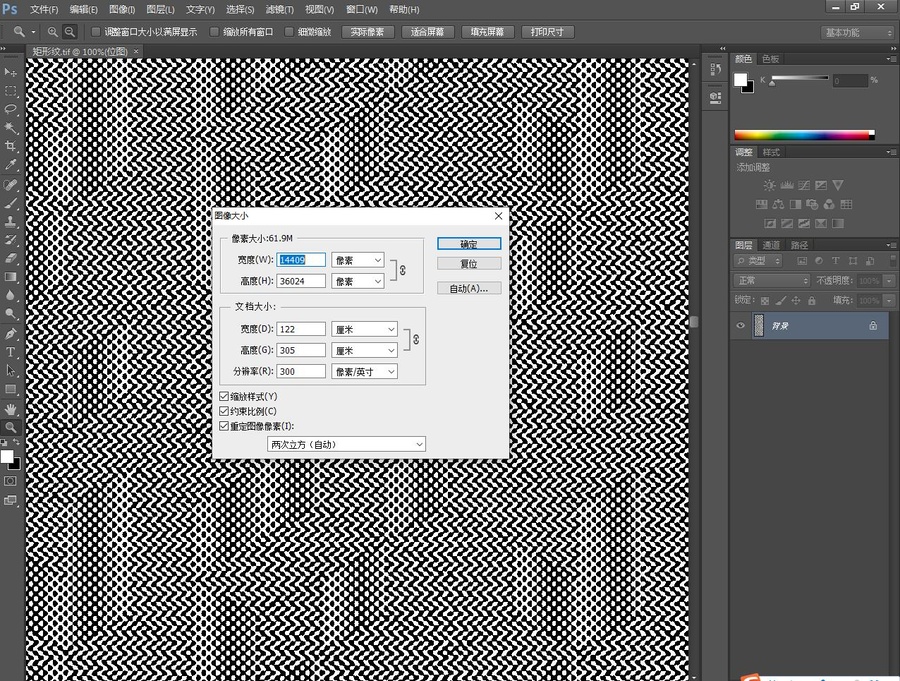Viewport: 900px width, 681px height.
Task: Click the lock transparent pixels icon
Action: pyautogui.click(x=765, y=300)
